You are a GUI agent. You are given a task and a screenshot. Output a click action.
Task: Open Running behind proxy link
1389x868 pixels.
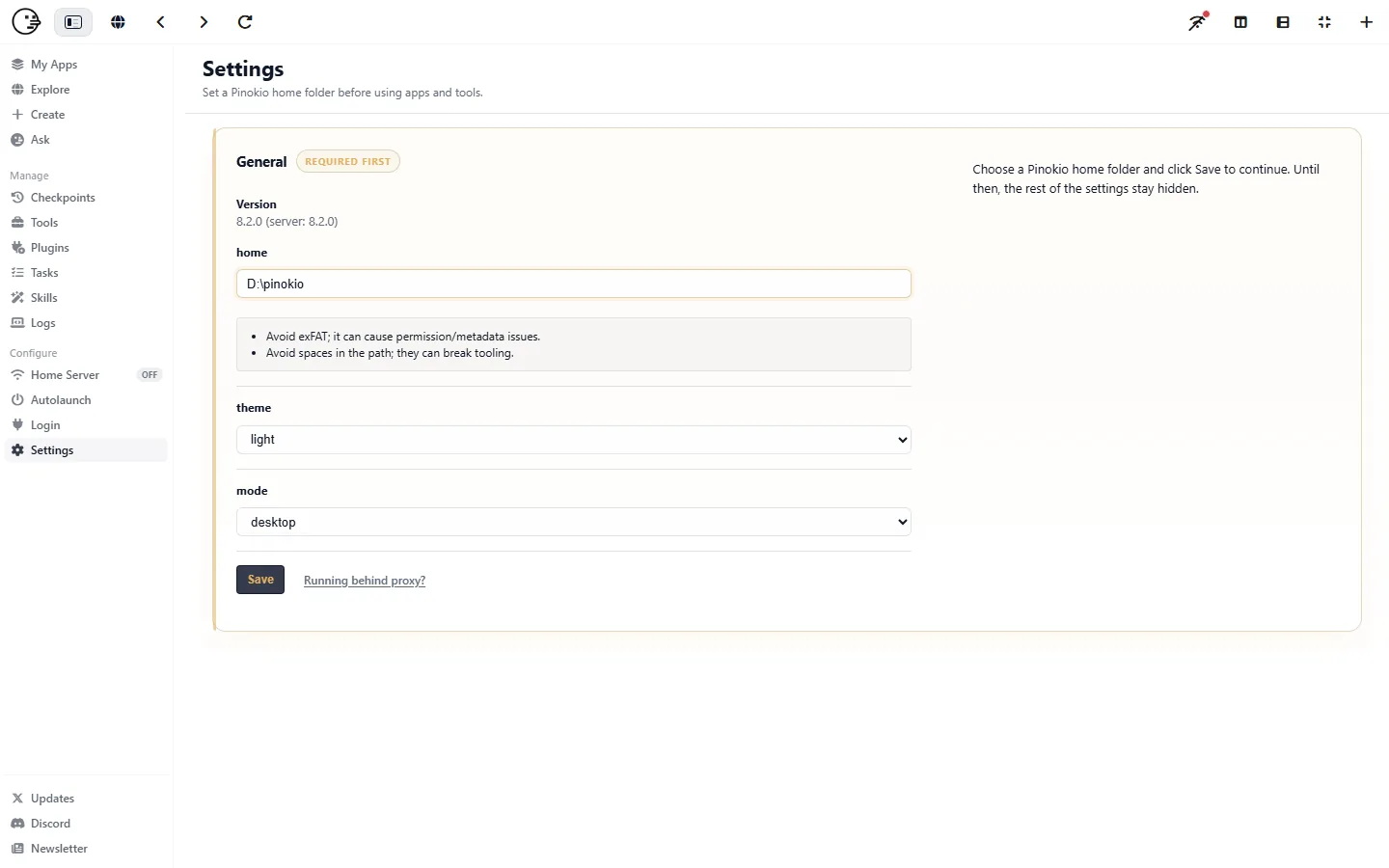click(365, 581)
